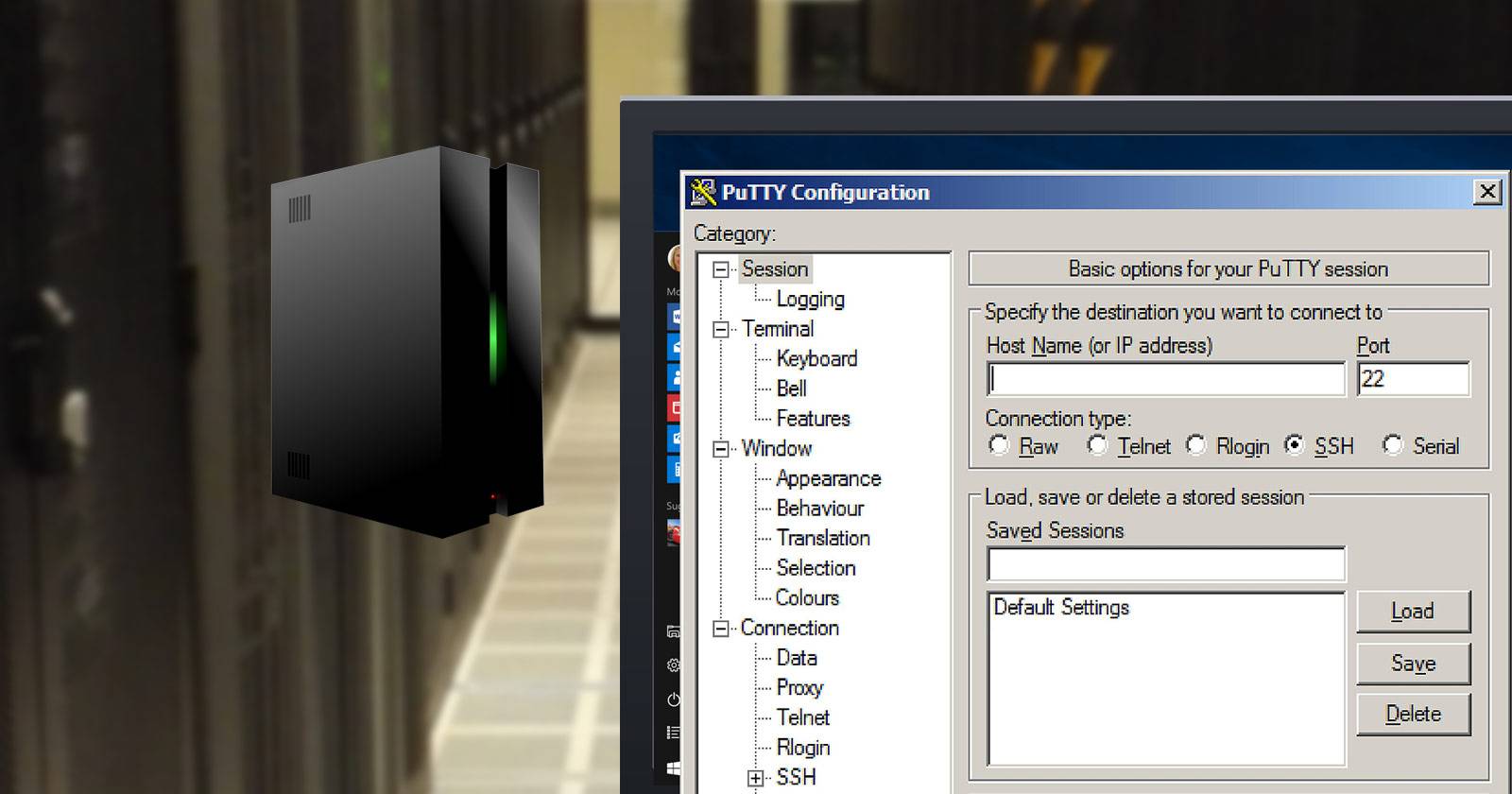The width and height of the screenshot is (1512, 794).
Task: Collapse the Connection tree node
Action: pyautogui.click(x=720, y=629)
